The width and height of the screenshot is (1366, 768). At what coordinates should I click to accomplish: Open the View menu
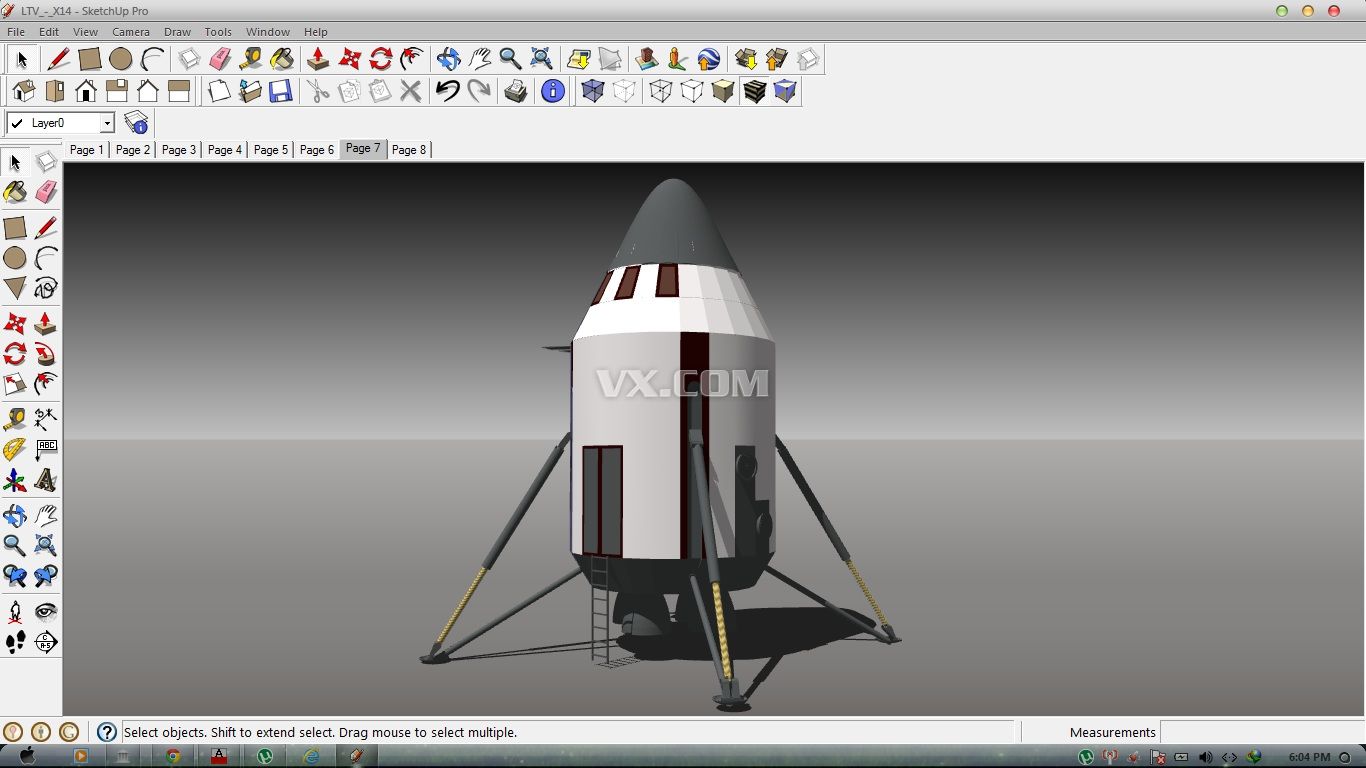click(x=86, y=32)
